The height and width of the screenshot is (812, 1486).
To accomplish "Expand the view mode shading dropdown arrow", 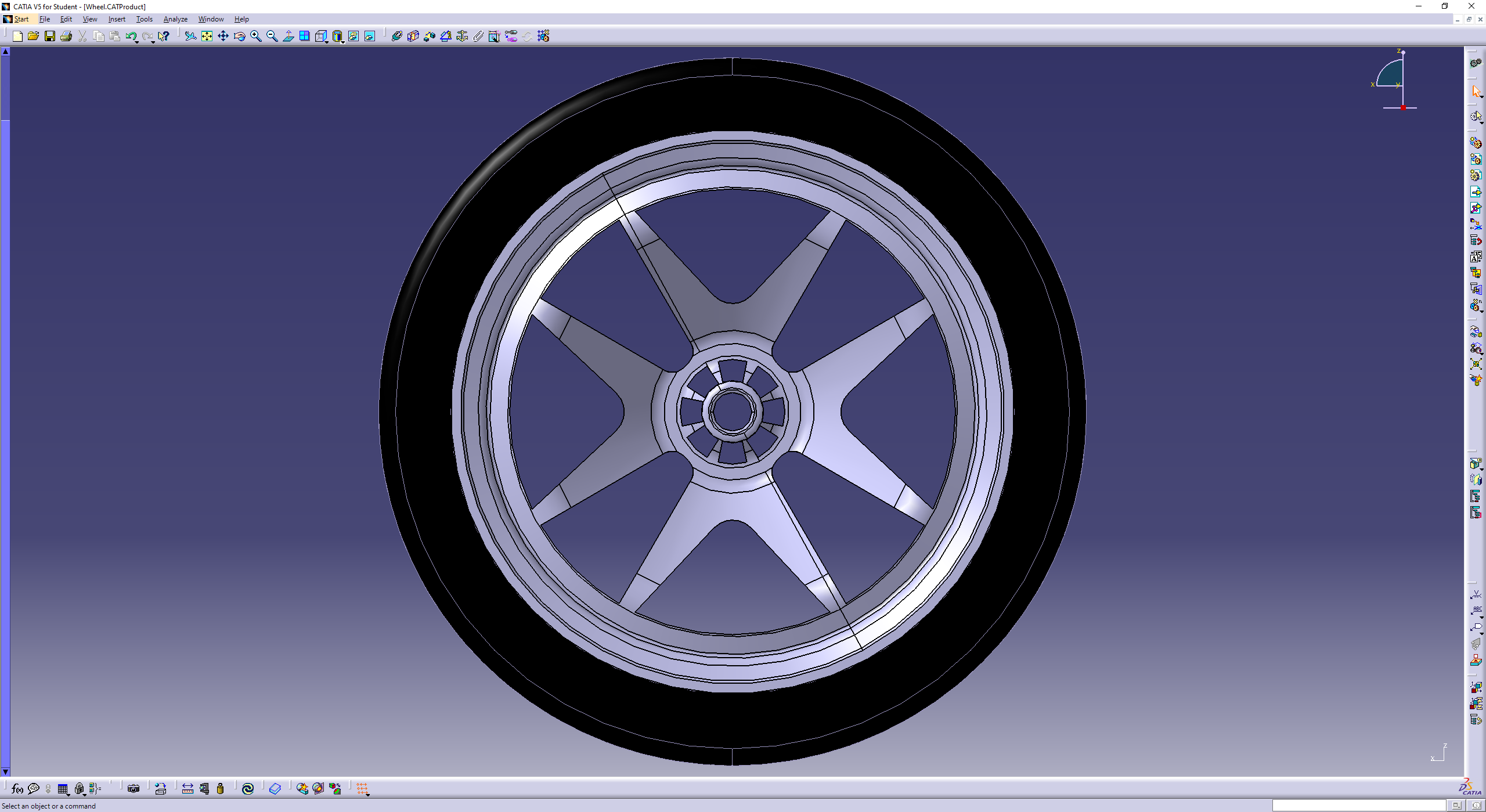I will pos(343,42).
